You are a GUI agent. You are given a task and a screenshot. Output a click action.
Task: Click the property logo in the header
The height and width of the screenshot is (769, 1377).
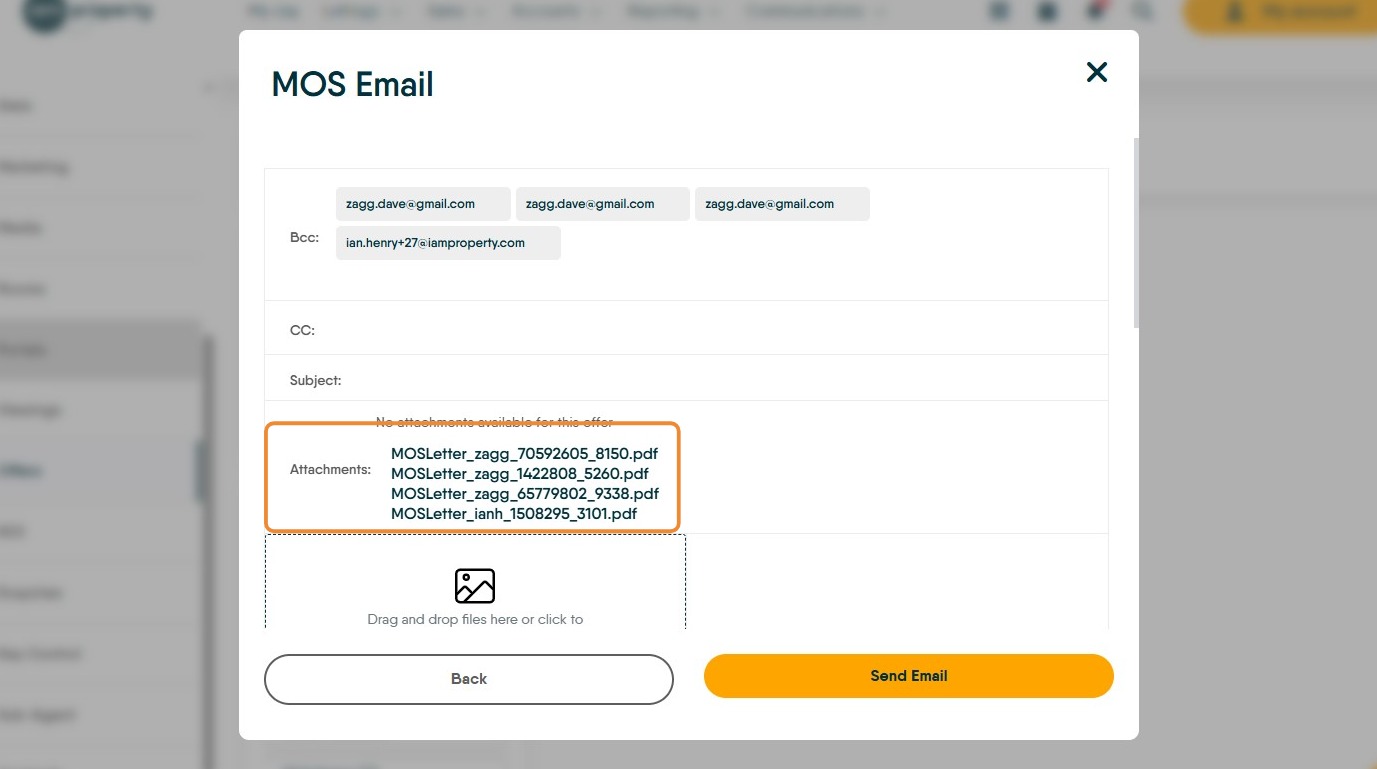(90, 12)
